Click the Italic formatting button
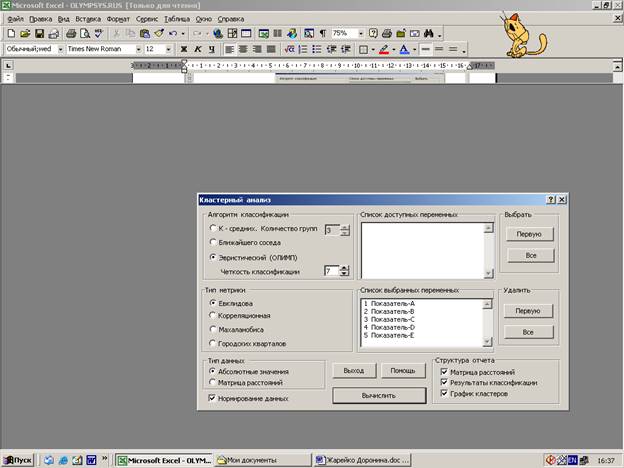 click(x=197, y=48)
